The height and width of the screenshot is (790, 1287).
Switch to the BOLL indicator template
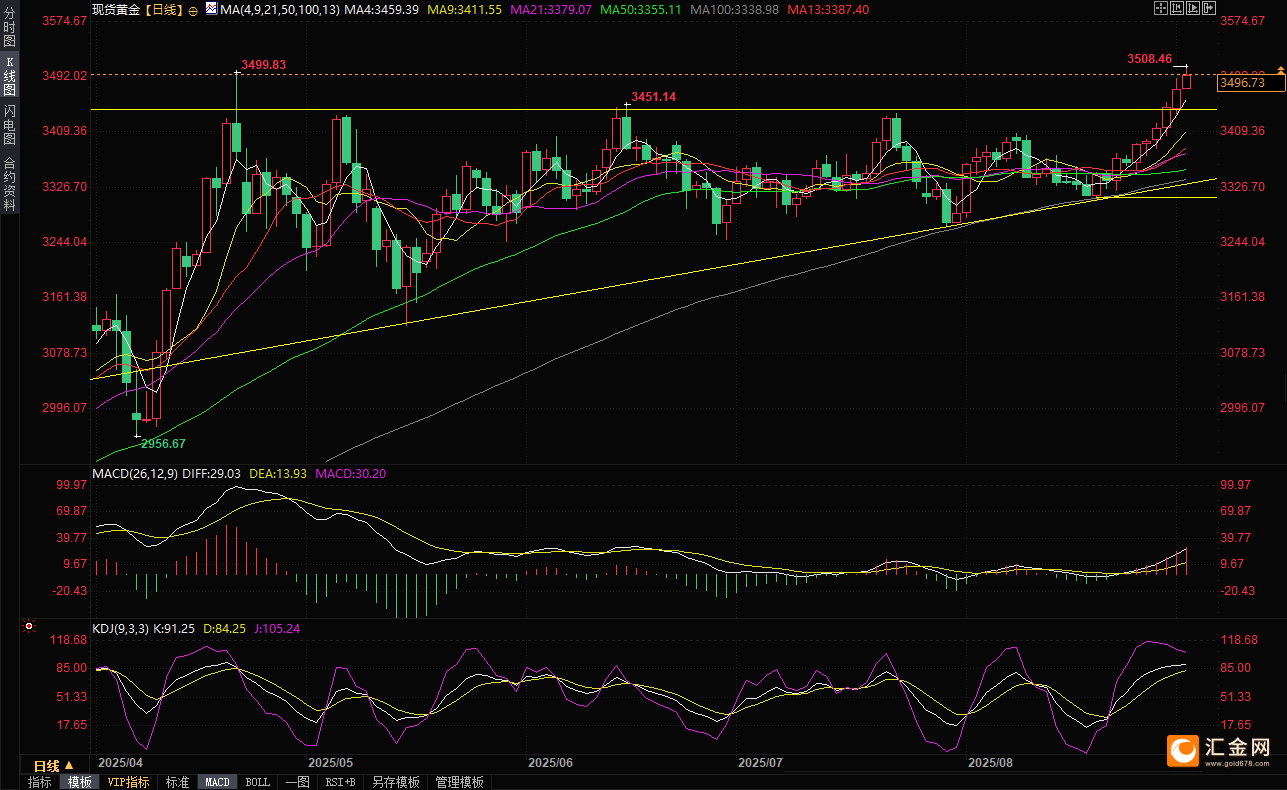(x=257, y=782)
